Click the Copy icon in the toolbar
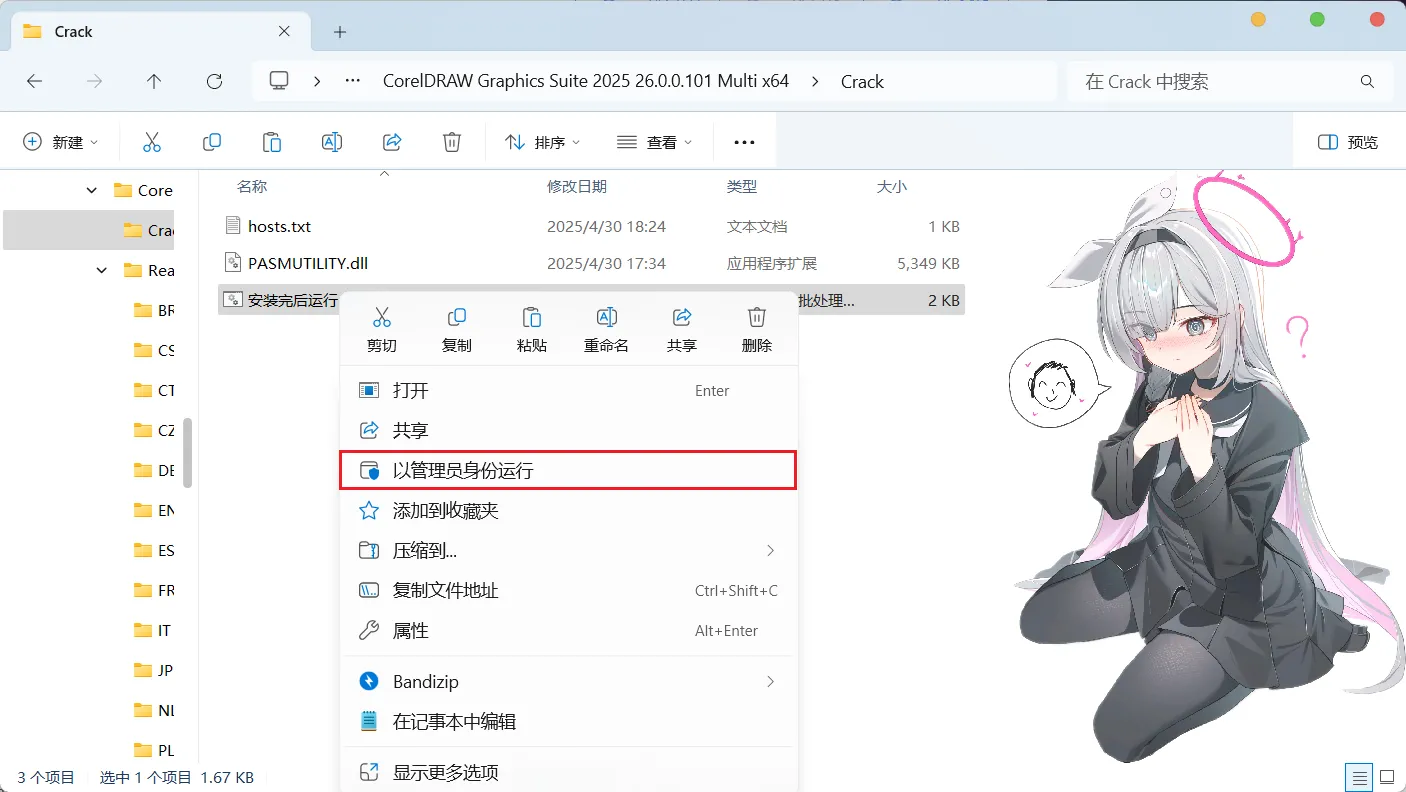The width and height of the screenshot is (1406, 792). (212, 142)
